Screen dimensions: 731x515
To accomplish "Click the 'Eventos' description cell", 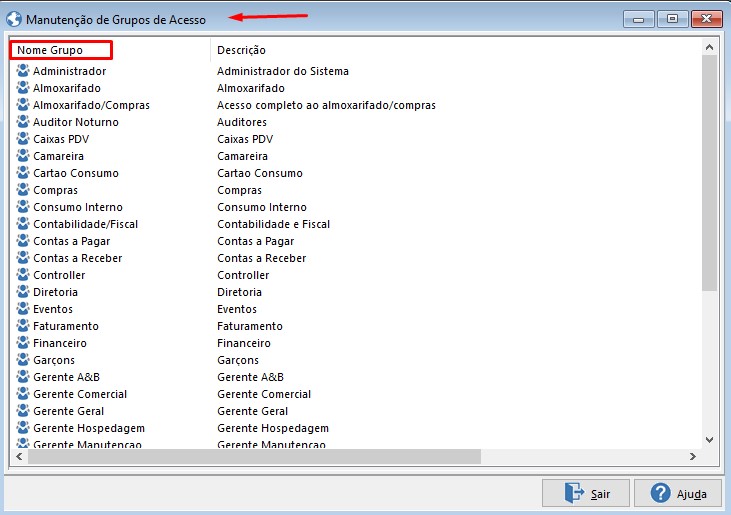I will click(237, 309).
